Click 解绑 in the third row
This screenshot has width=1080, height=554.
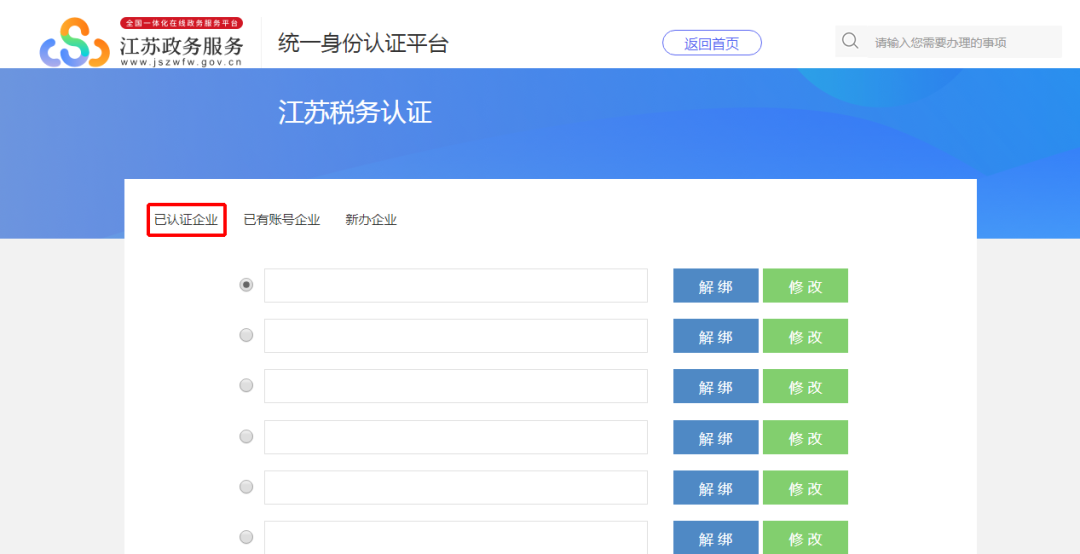[x=716, y=386]
